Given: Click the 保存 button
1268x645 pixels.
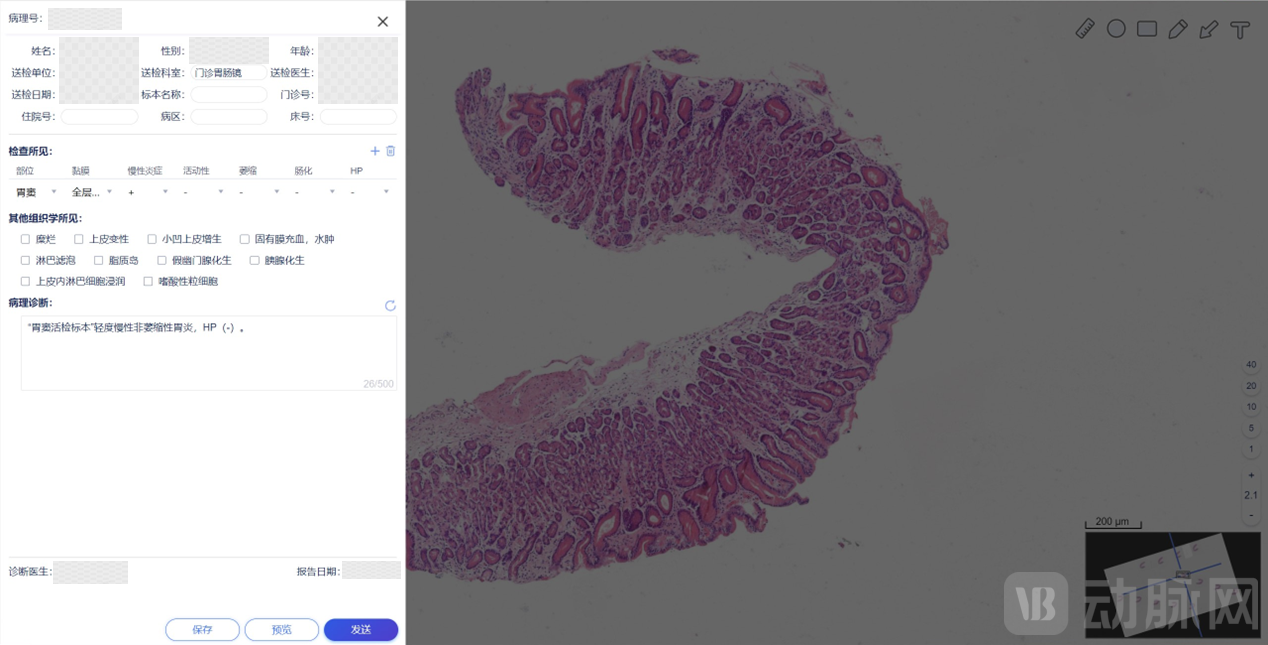Looking at the screenshot, I should click(x=202, y=630).
